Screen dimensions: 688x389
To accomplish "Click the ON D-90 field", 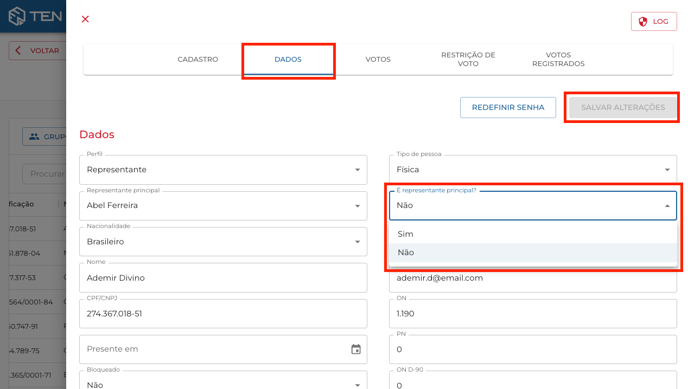I will [533, 381].
